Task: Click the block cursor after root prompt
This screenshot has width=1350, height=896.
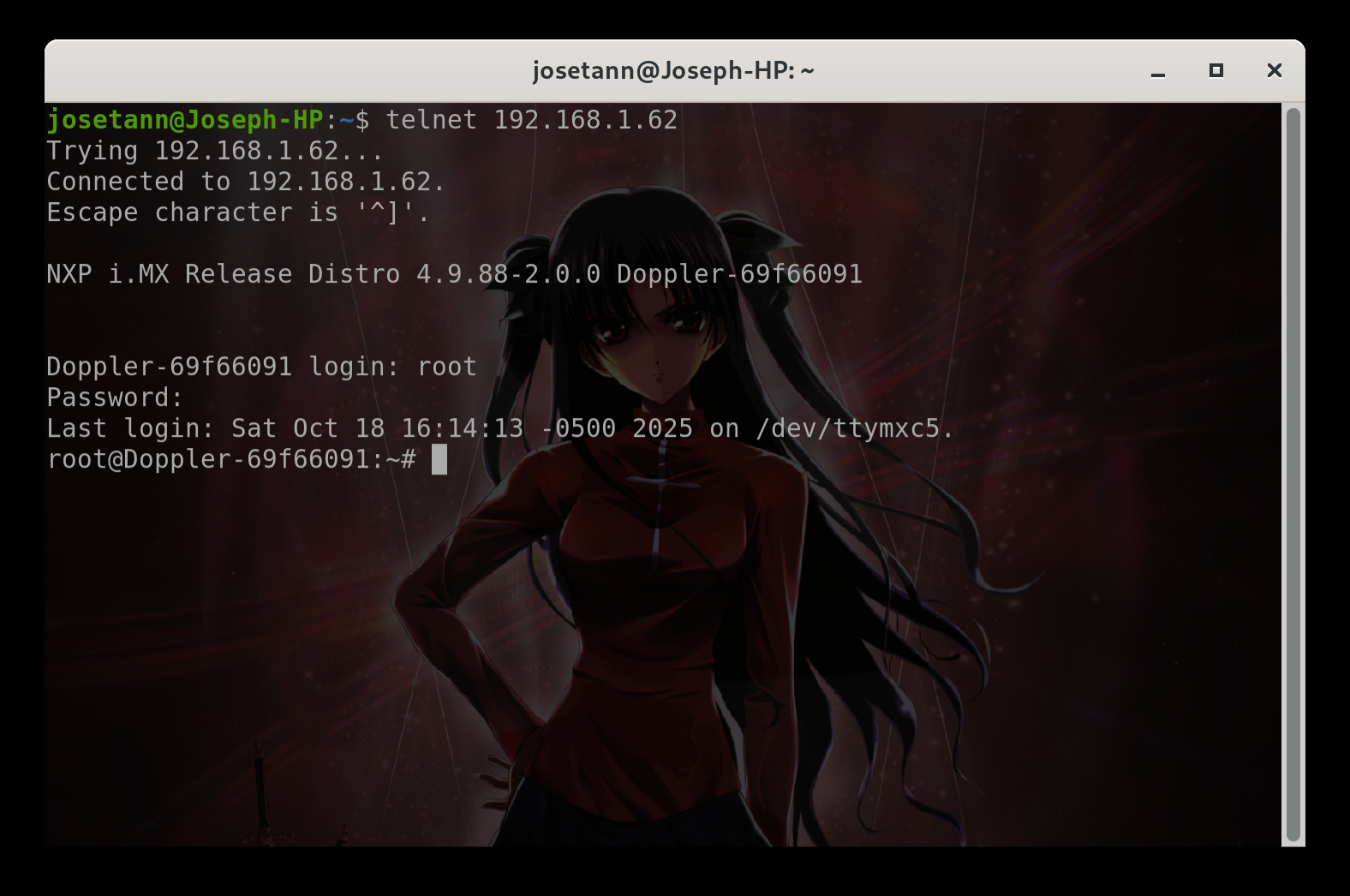Action: [439, 459]
